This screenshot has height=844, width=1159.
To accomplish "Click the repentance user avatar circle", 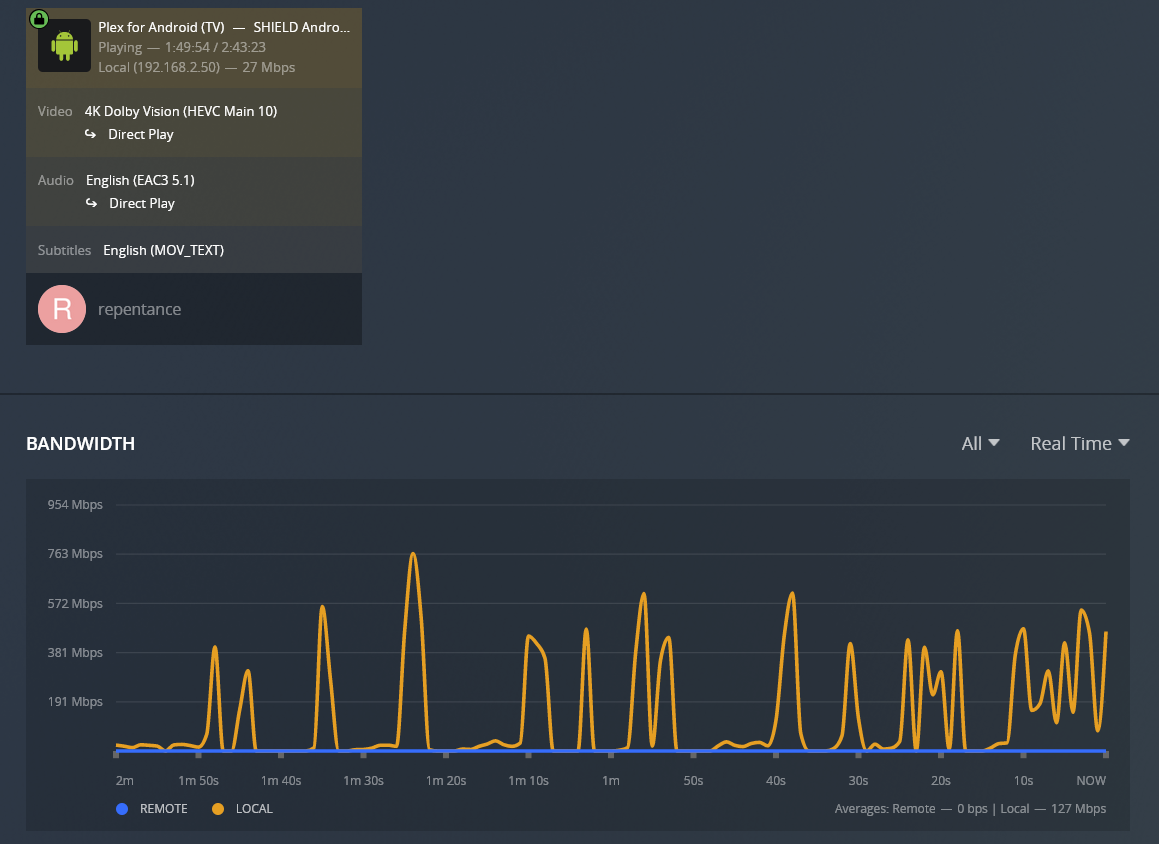I will click(x=61, y=309).
